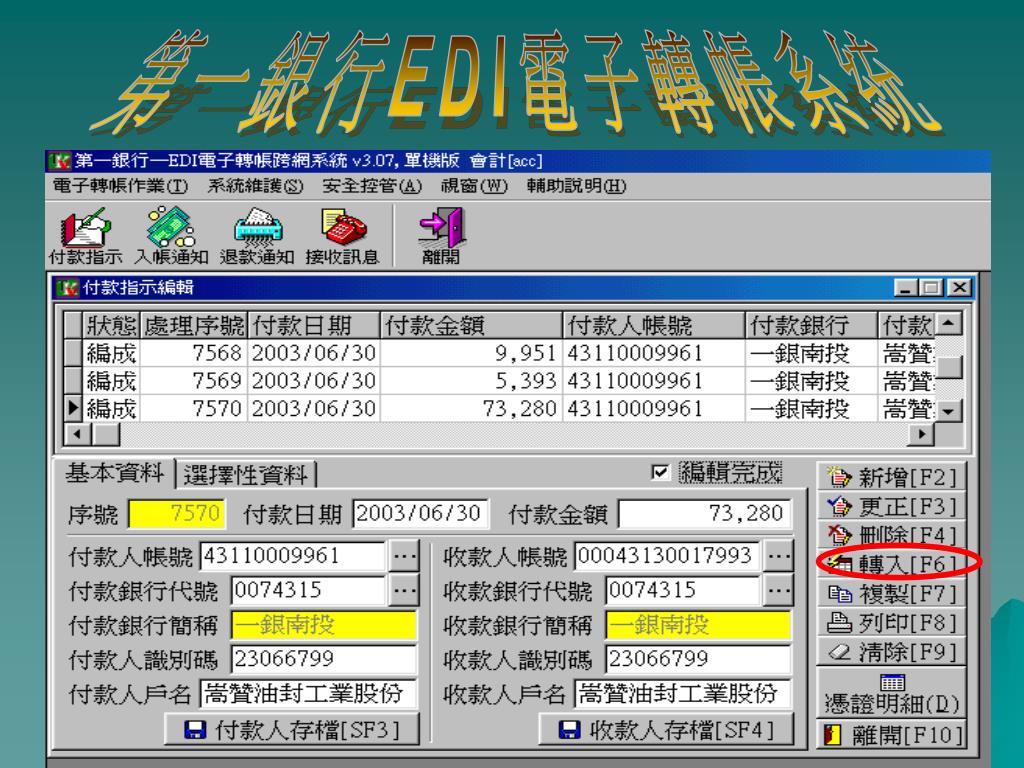The width and height of the screenshot is (1024, 768).
Task: Click the 離開[F10] exit button
Action: point(891,735)
